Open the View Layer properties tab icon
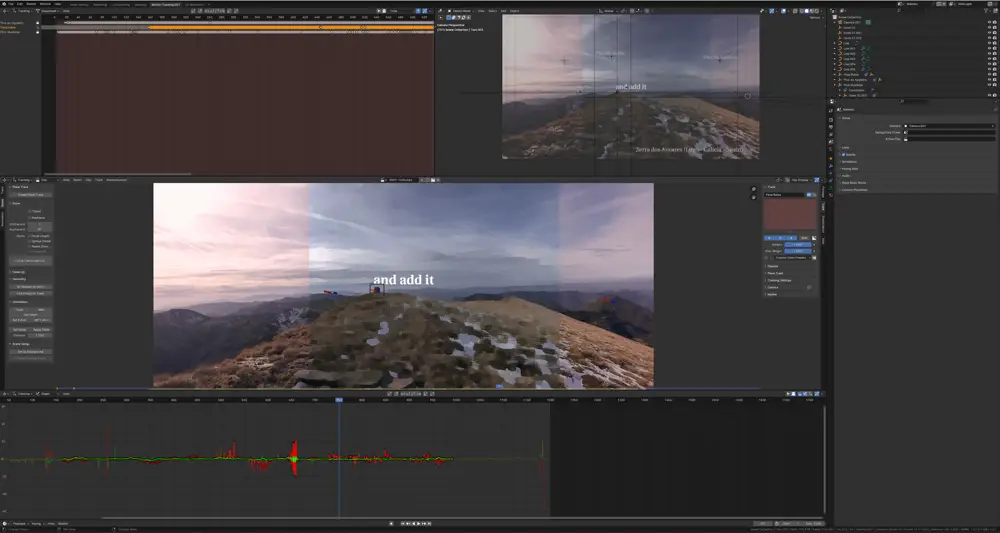Viewport: 1000px width, 533px height. pyautogui.click(x=831, y=135)
